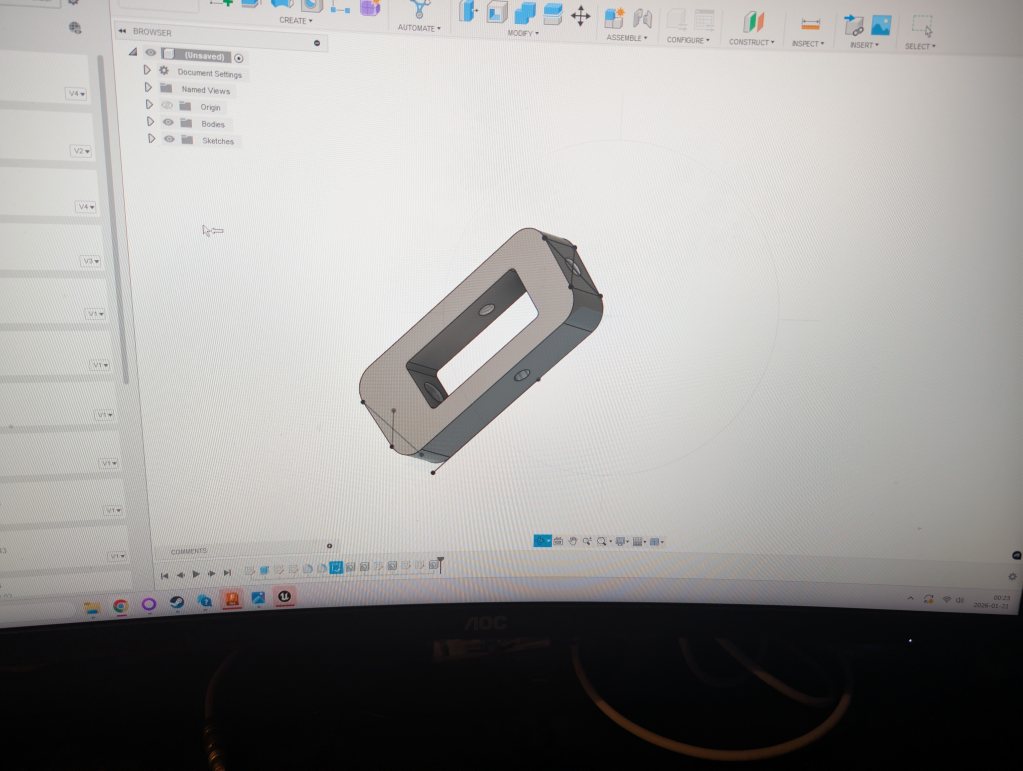Image resolution: width=1023 pixels, height=771 pixels.
Task: Click the Named Views browser item
Action: (205, 90)
